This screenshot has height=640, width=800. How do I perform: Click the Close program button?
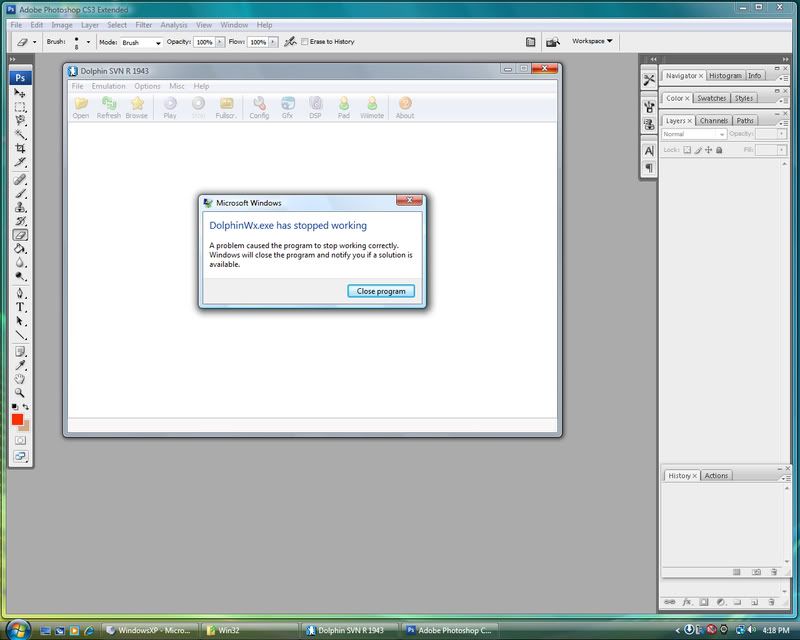pyautogui.click(x=381, y=291)
